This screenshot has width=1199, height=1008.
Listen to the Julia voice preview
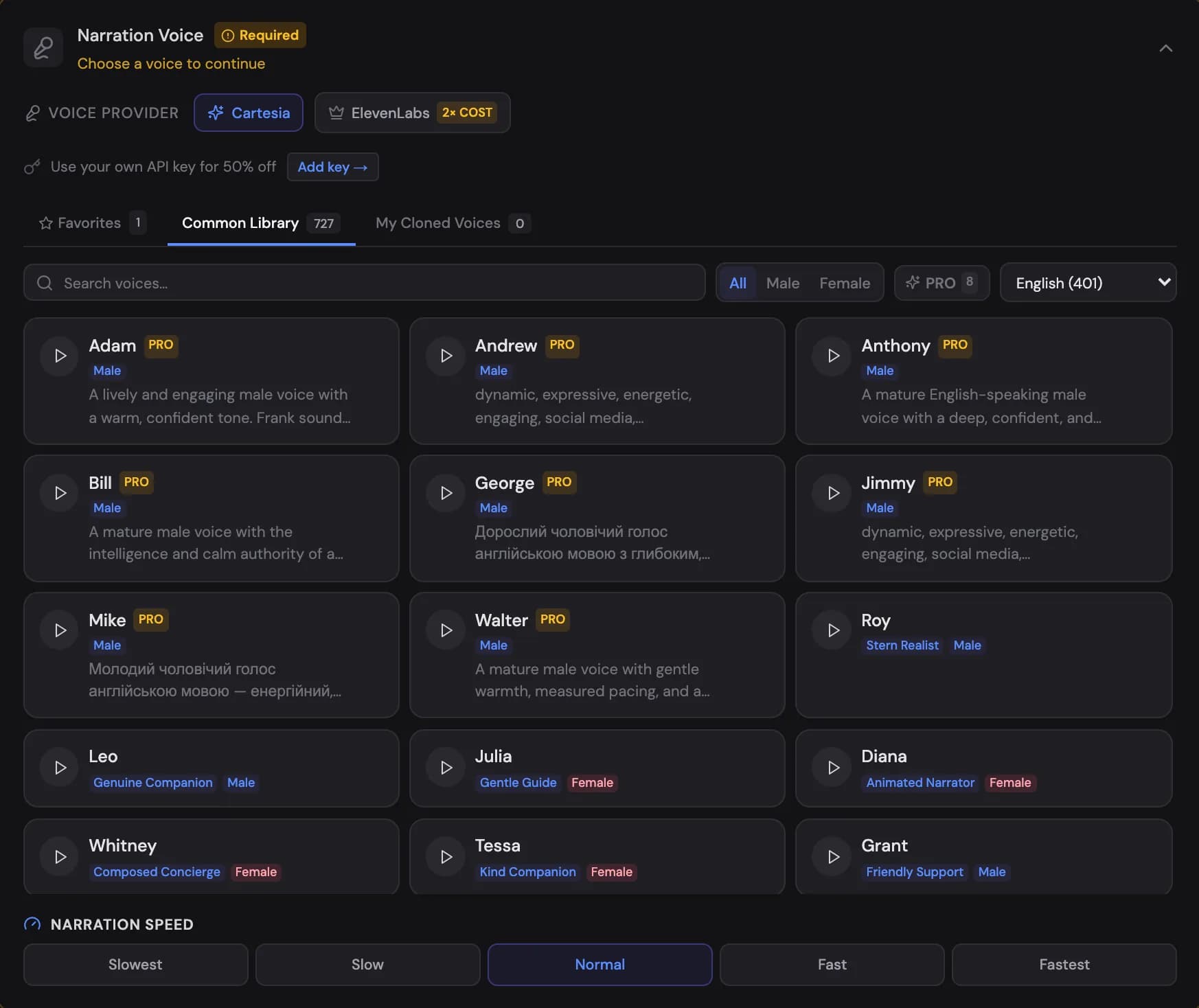pyautogui.click(x=446, y=768)
